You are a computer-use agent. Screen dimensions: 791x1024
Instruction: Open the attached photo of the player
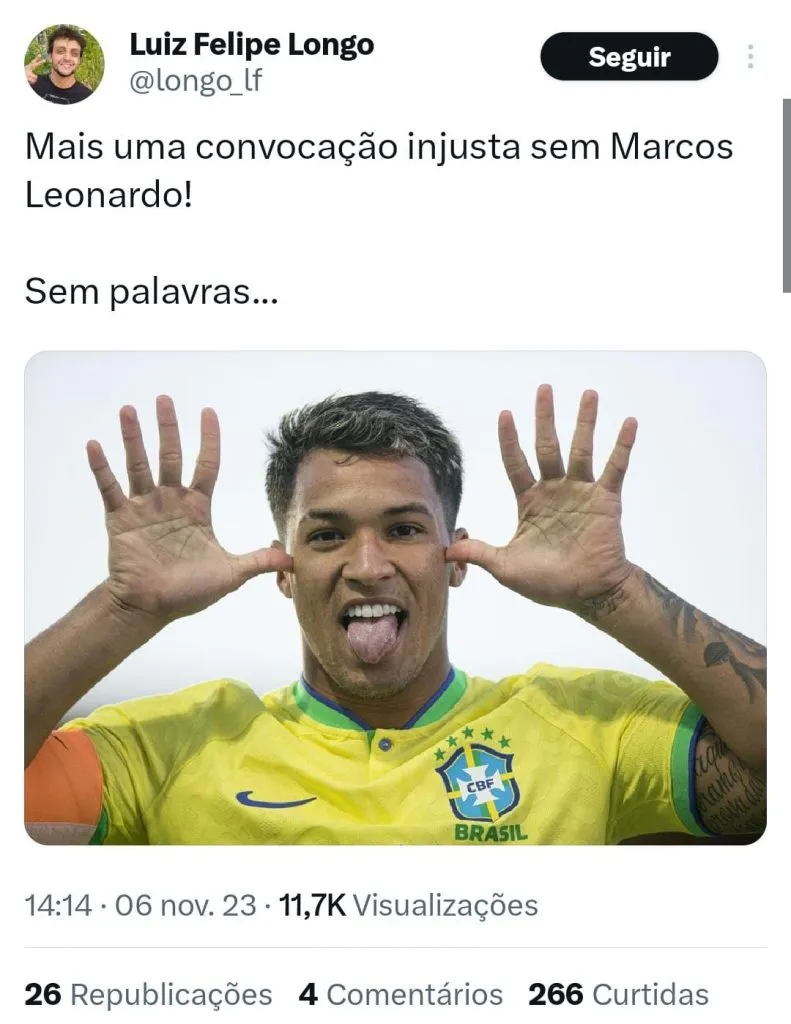tap(395, 598)
